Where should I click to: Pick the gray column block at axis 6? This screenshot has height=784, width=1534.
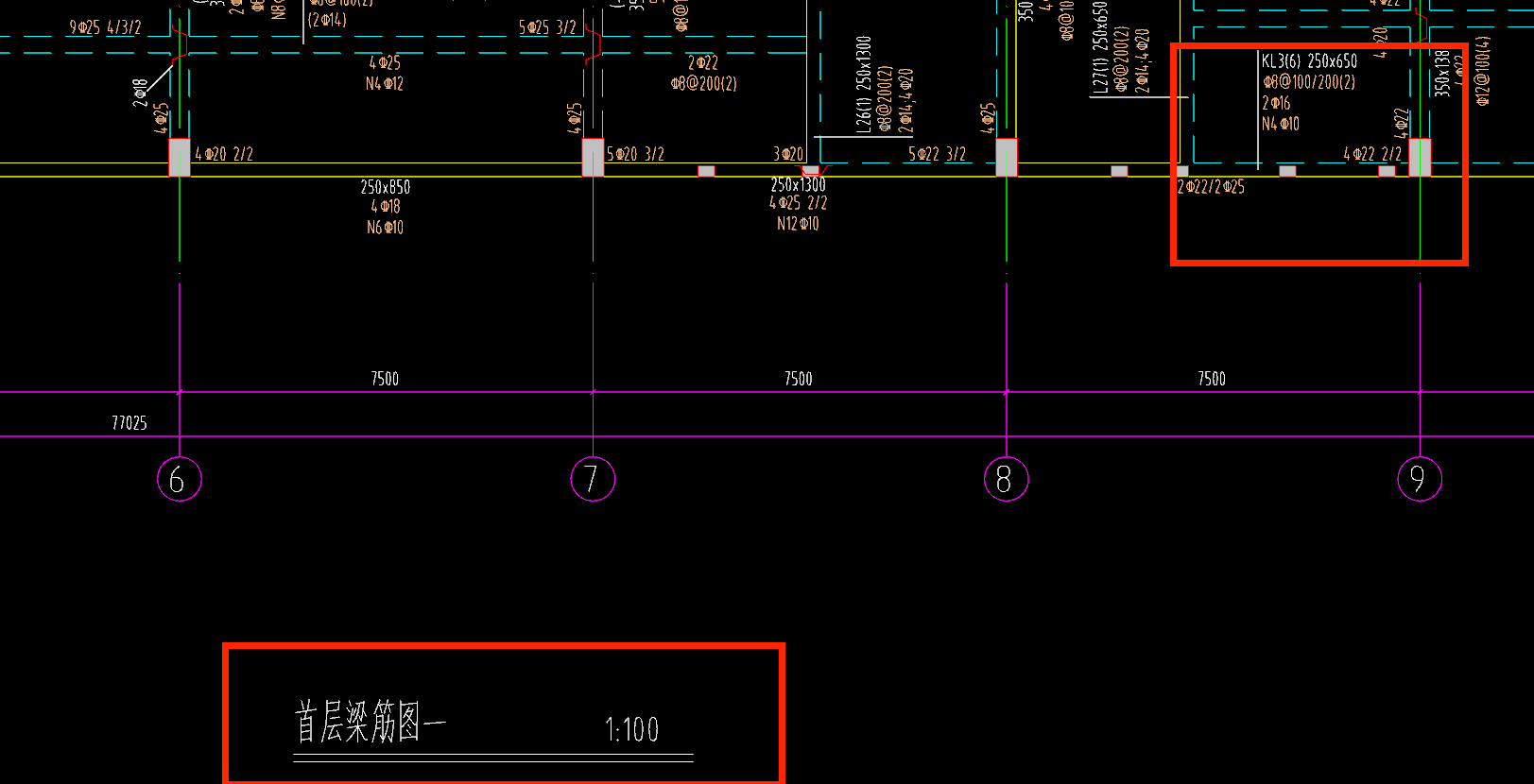[180, 157]
